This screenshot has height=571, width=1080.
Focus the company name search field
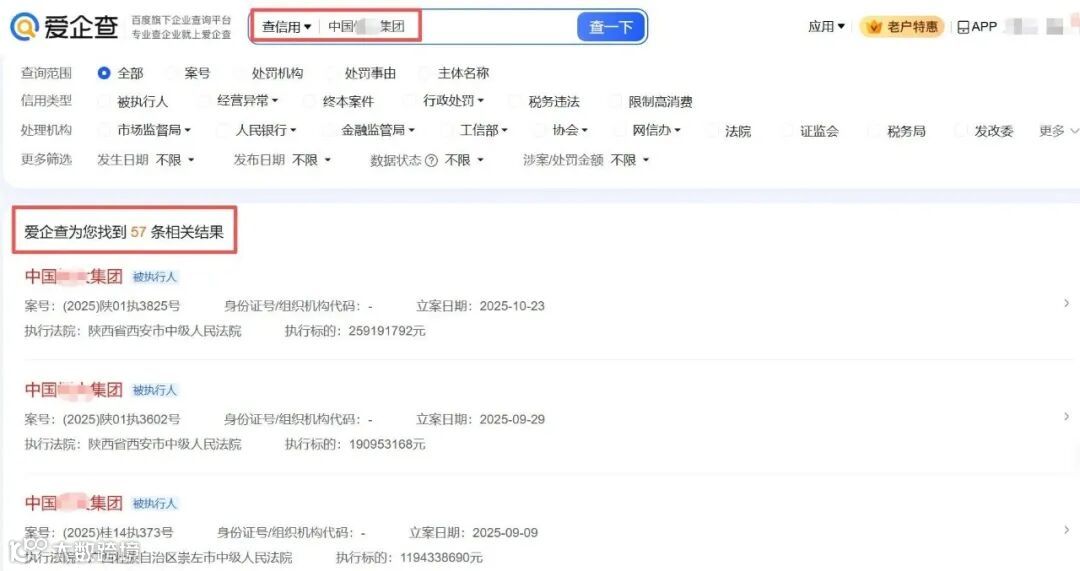(448, 27)
